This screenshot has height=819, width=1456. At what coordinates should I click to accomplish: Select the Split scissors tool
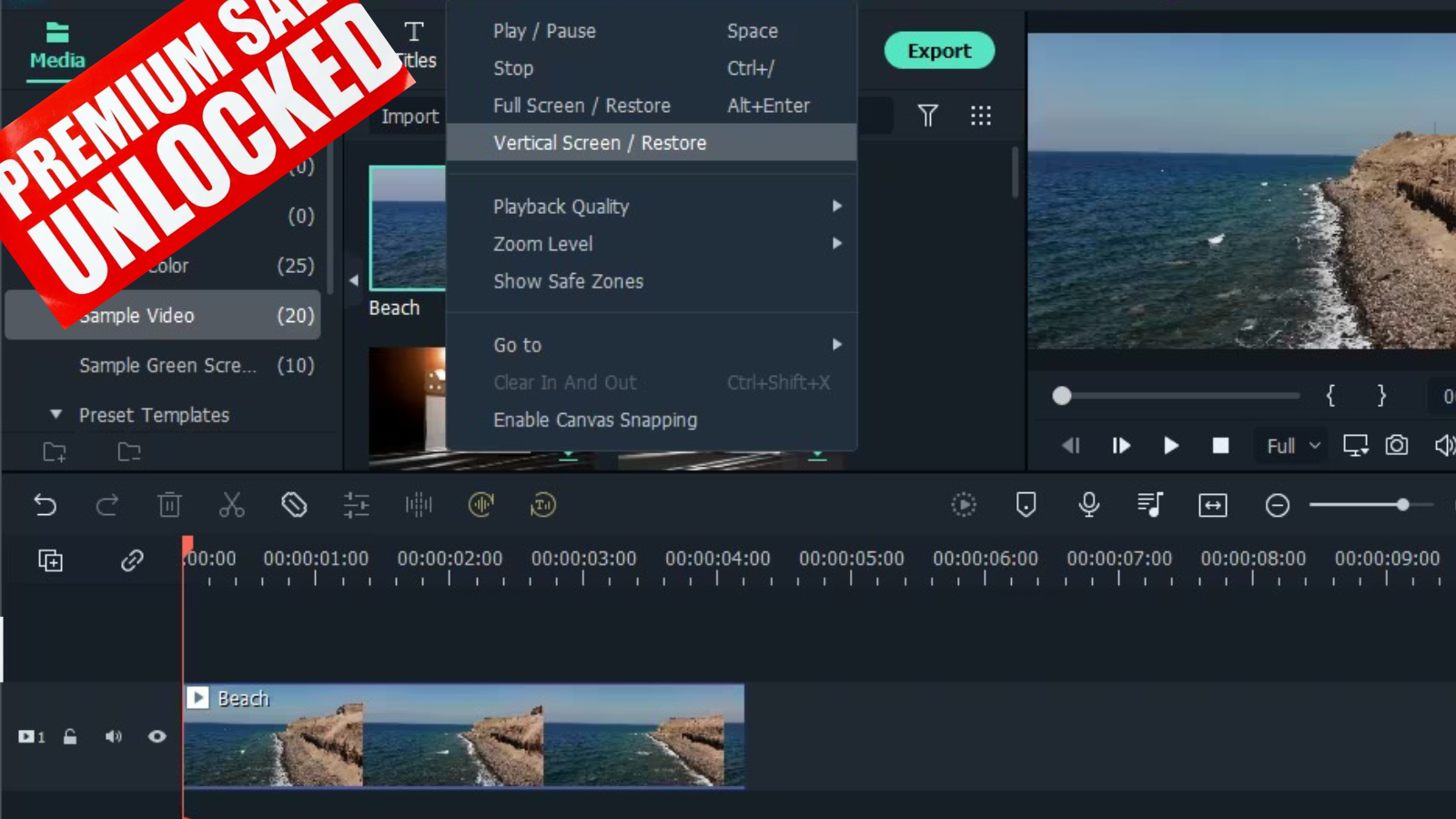[x=232, y=505]
